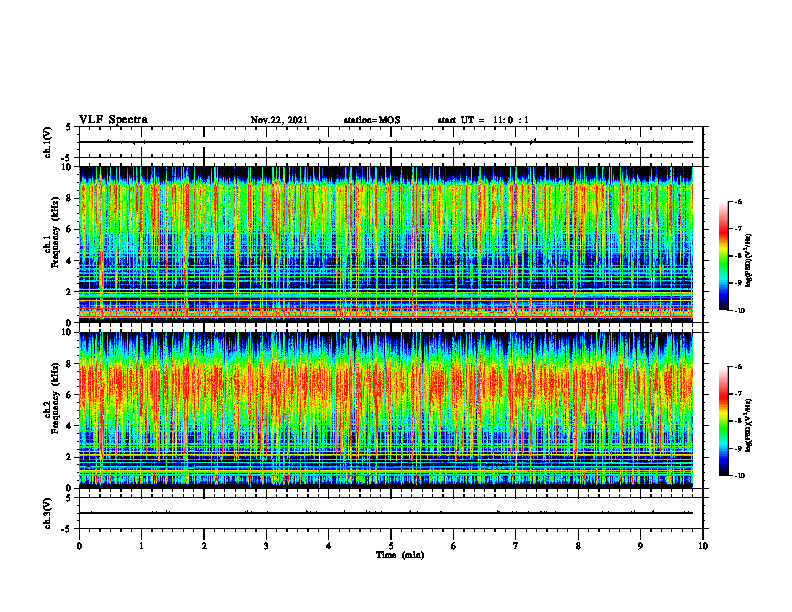This screenshot has height=612, width=792.
Task: Click time axis tick label "2" at bottom
Action: pos(204,546)
